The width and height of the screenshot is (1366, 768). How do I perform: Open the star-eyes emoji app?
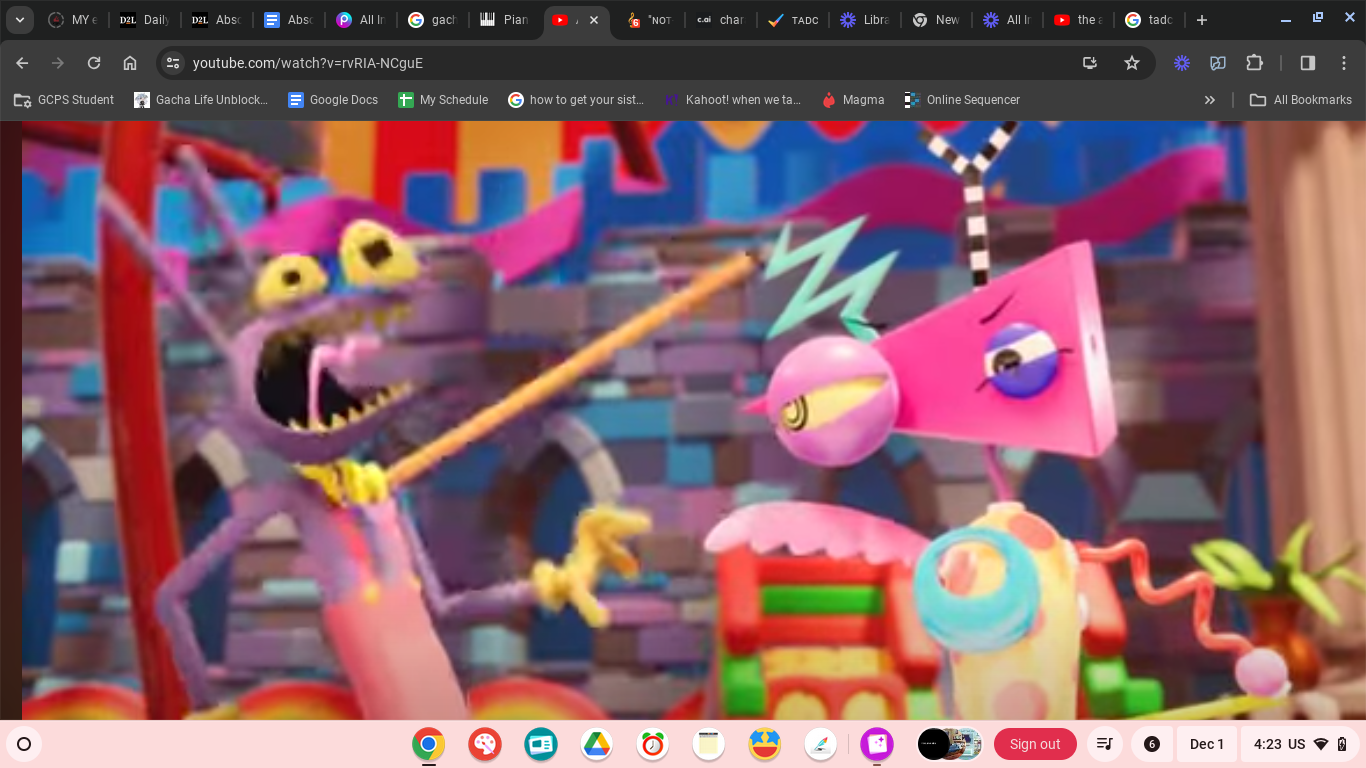click(x=765, y=744)
